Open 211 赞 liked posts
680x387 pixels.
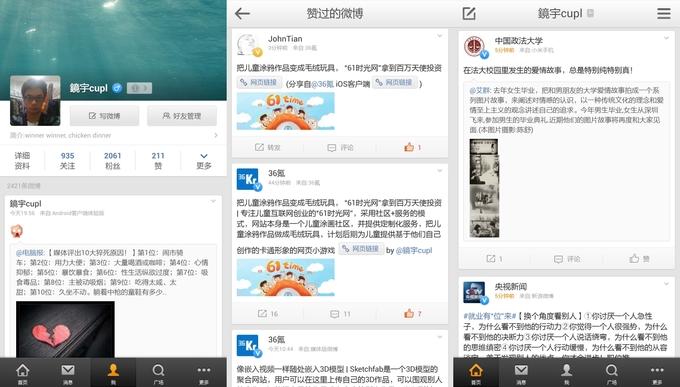[x=158, y=161]
